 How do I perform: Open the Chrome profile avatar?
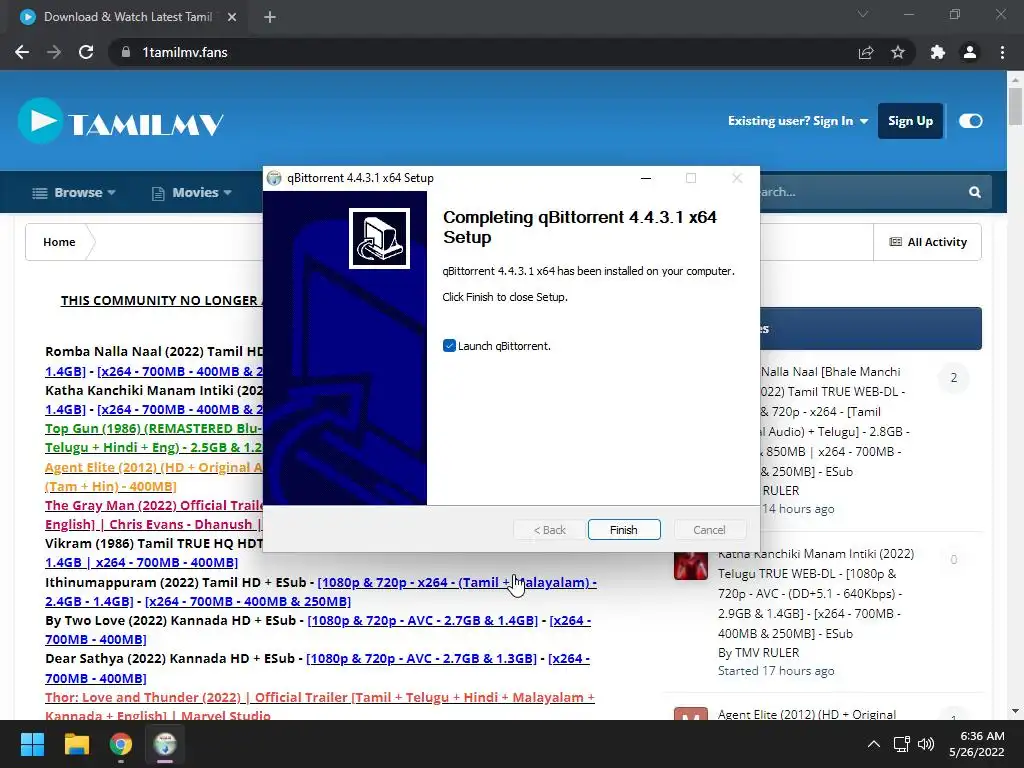970,52
